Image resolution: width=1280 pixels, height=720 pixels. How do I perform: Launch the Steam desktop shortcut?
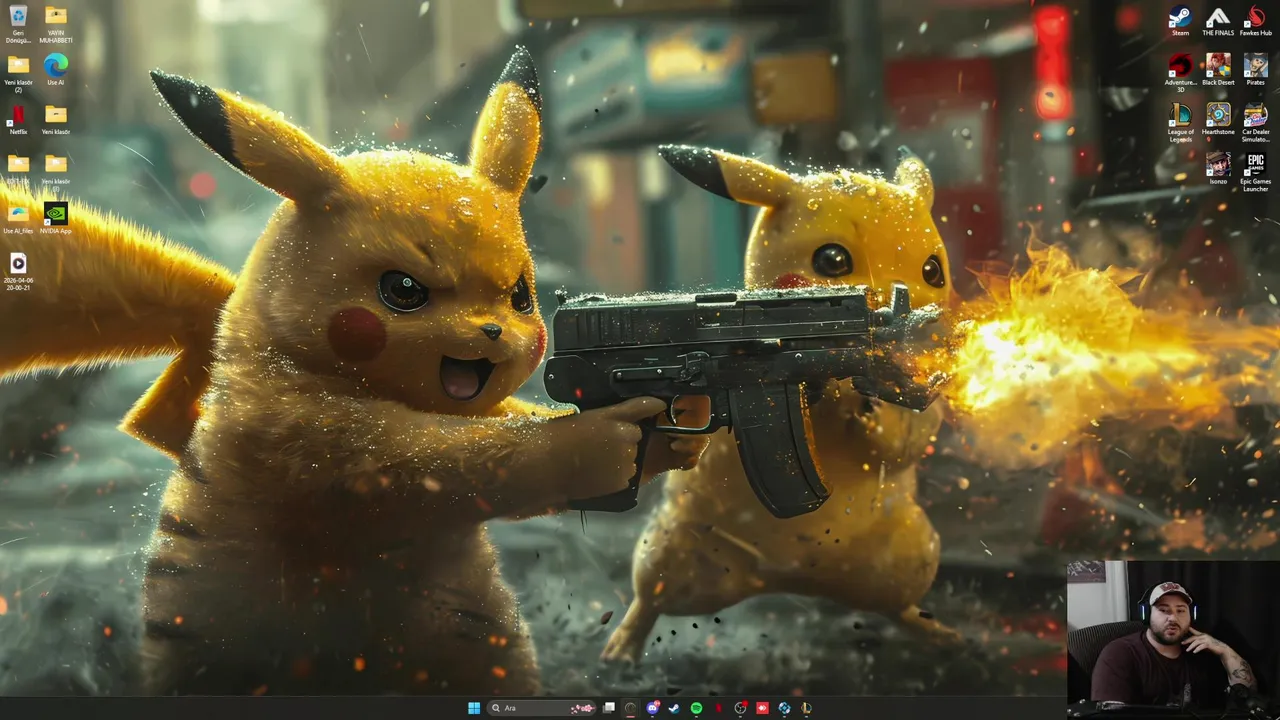tap(1180, 21)
